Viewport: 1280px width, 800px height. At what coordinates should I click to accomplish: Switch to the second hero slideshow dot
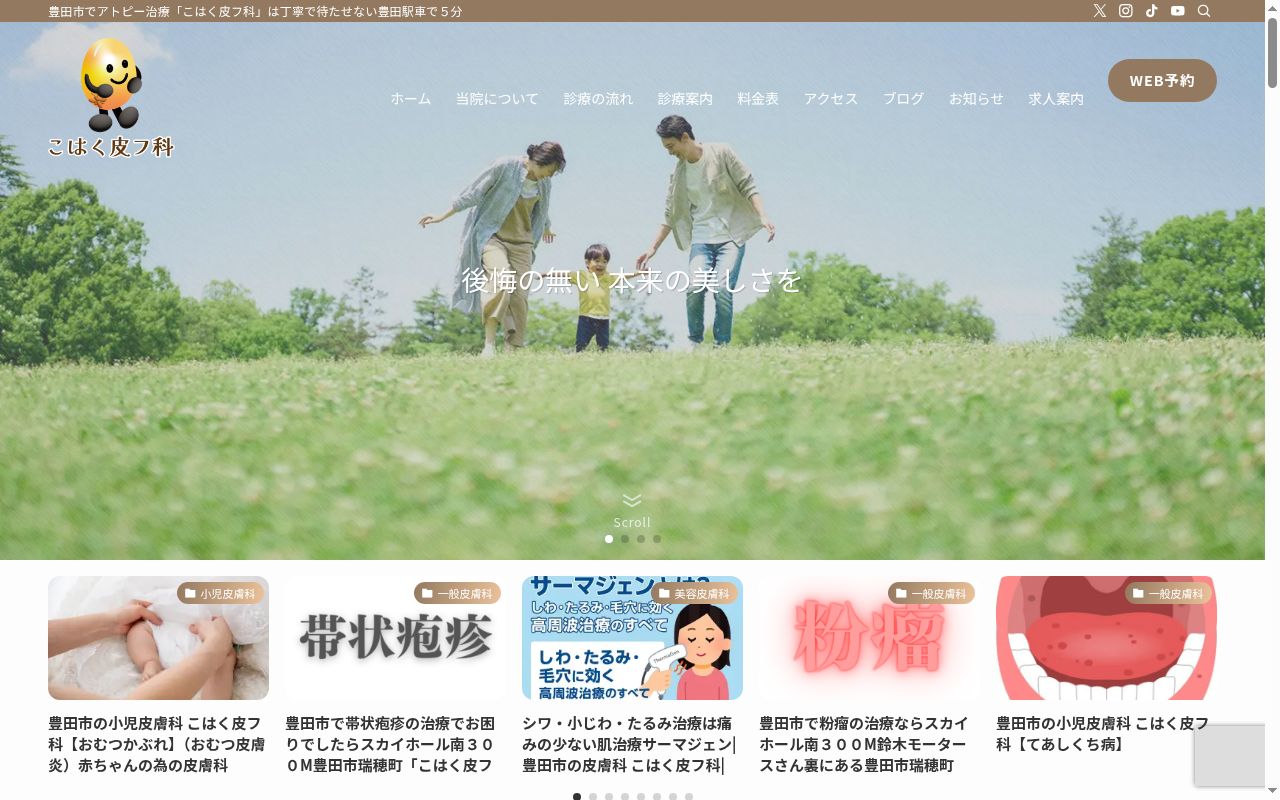(x=625, y=539)
